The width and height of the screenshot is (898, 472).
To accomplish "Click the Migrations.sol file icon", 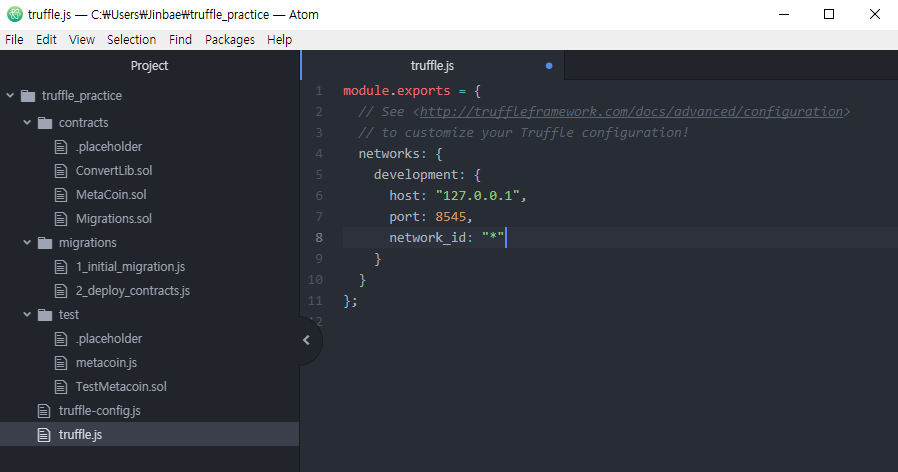I will pos(61,219).
